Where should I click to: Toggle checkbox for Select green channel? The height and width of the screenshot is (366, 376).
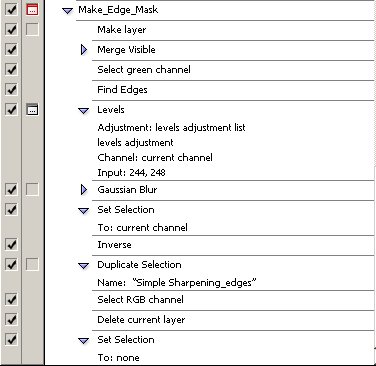pyautogui.click(x=11, y=70)
